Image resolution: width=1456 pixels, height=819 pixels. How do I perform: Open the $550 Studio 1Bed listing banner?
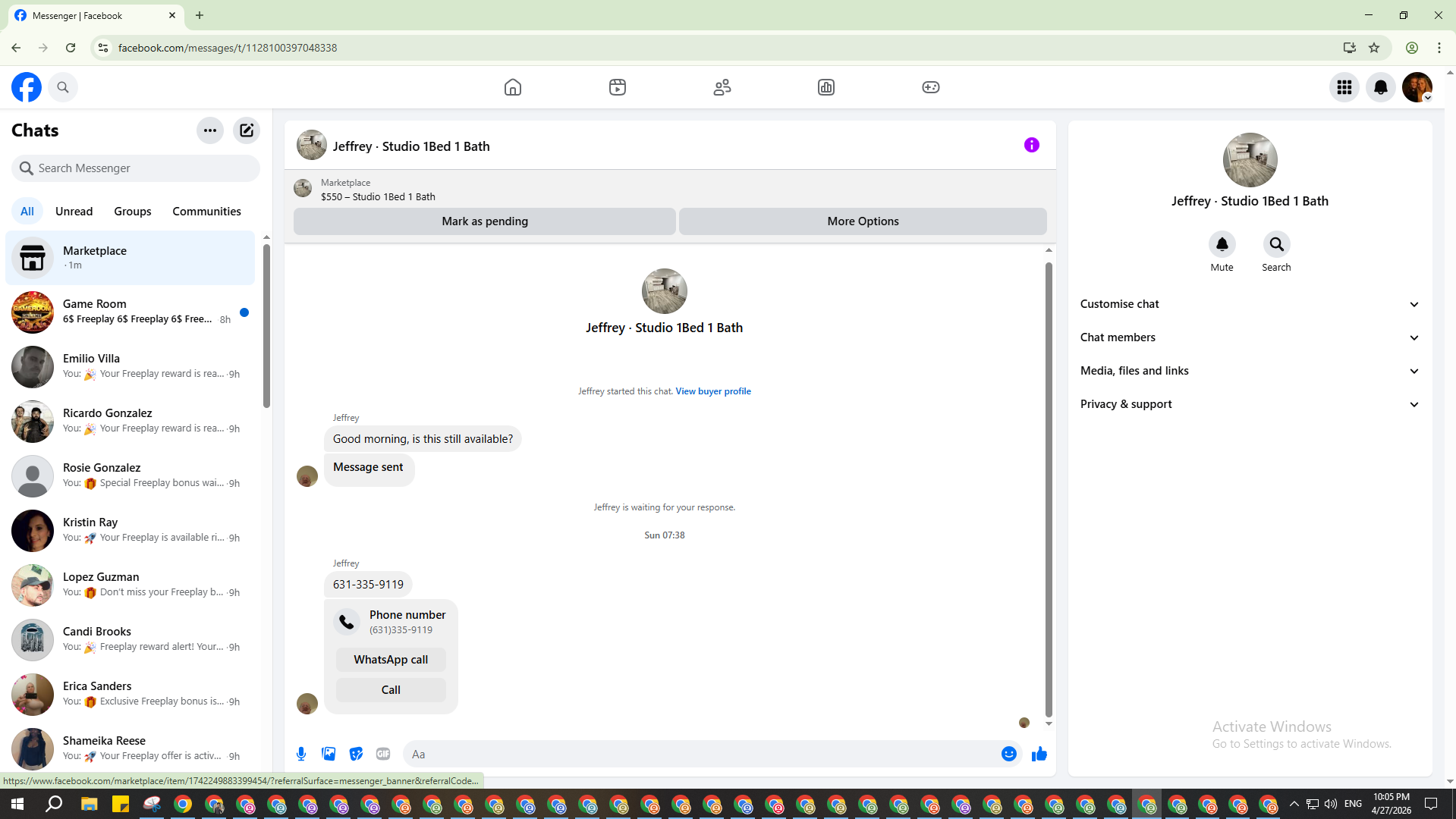[670, 190]
